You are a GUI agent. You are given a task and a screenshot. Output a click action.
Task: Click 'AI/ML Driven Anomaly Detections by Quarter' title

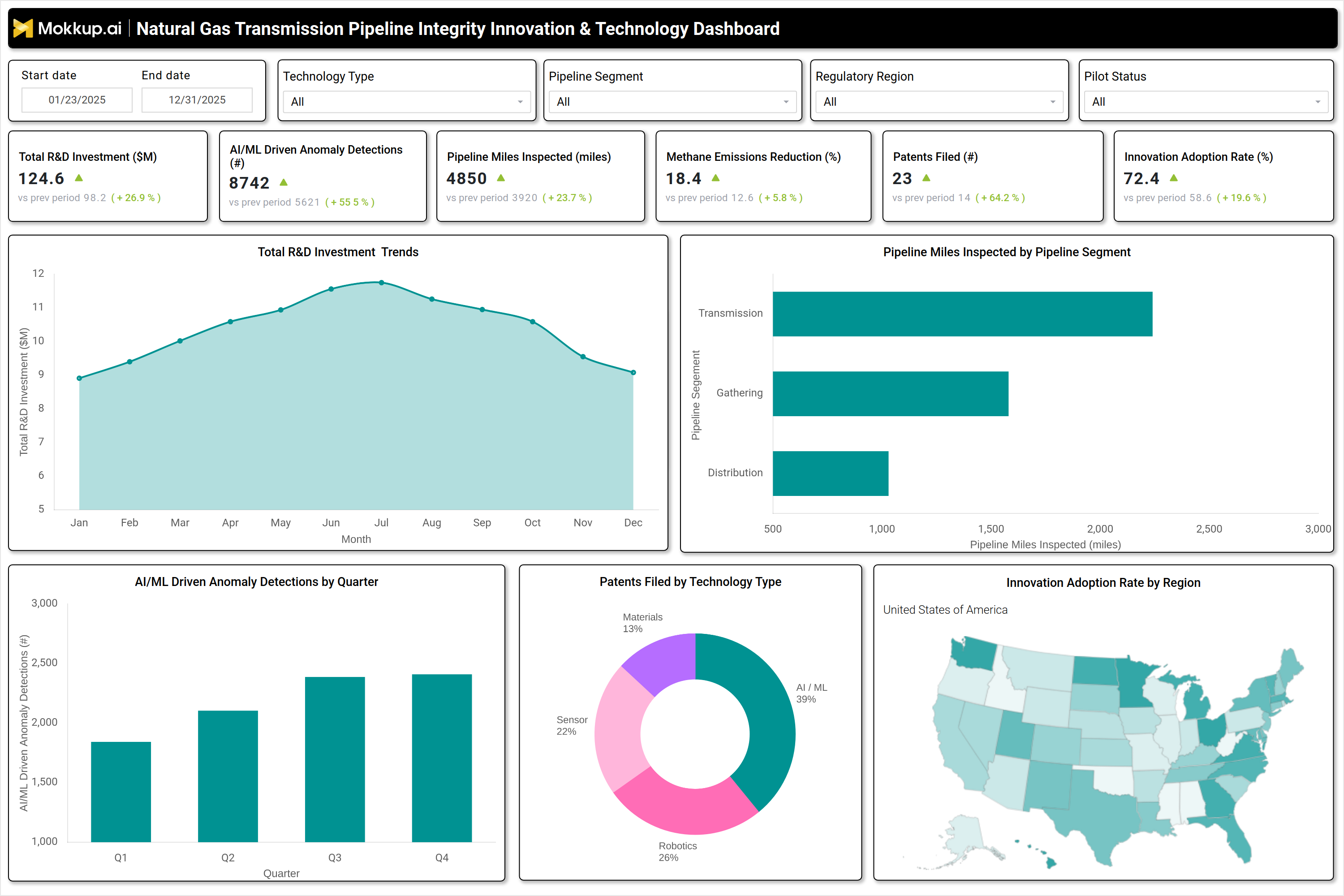tap(257, 582)
